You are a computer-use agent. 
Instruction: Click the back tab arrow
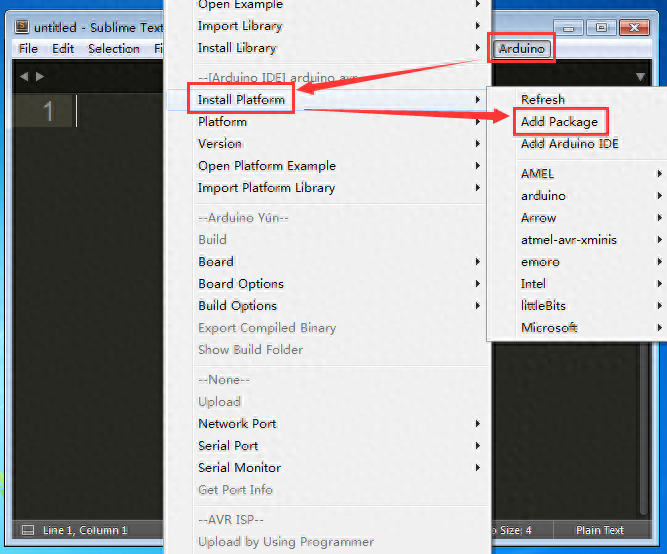(x=24, y=77)
